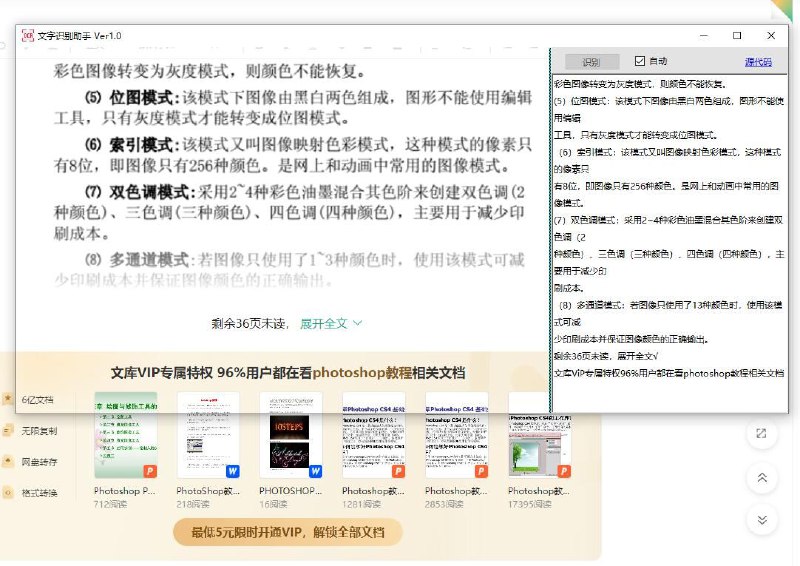Open the Photoshop document with 17395 reads

coord(539,435)
